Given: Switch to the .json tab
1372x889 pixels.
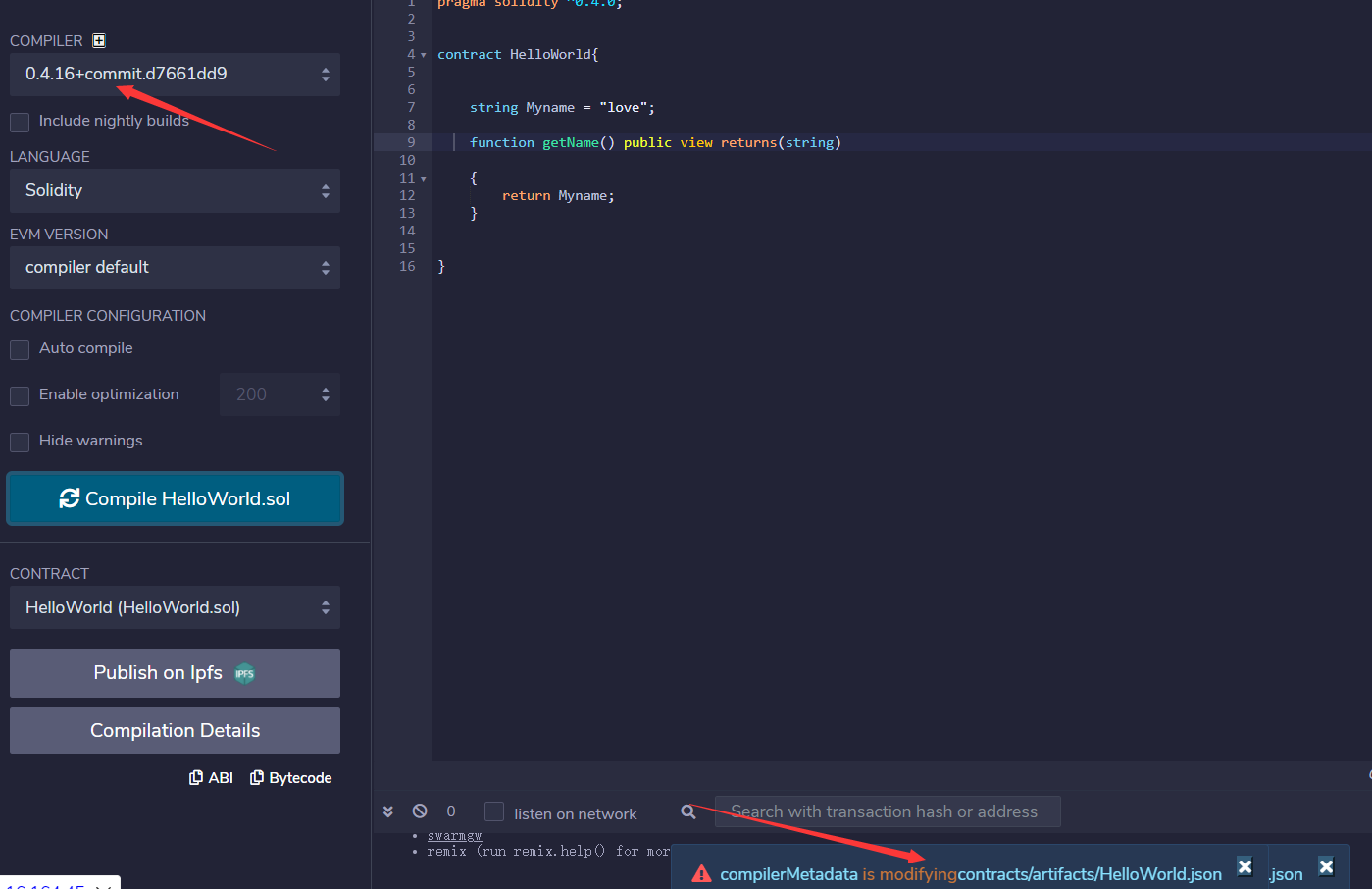Looking at the screenshot, I should [x=1286, y=873].
